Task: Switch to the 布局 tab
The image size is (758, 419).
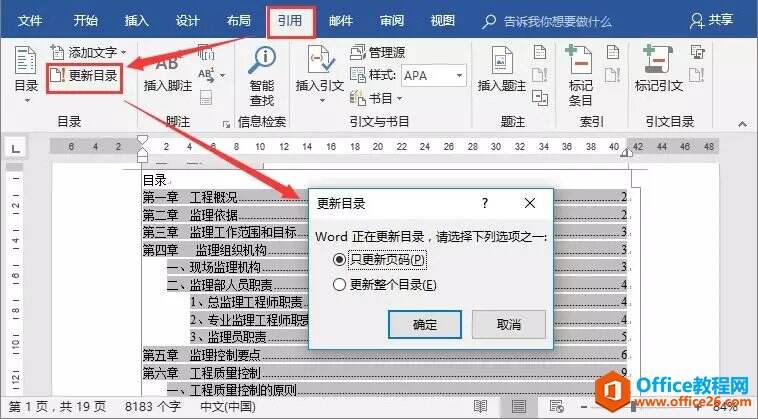Action: (x=239, y=20)
